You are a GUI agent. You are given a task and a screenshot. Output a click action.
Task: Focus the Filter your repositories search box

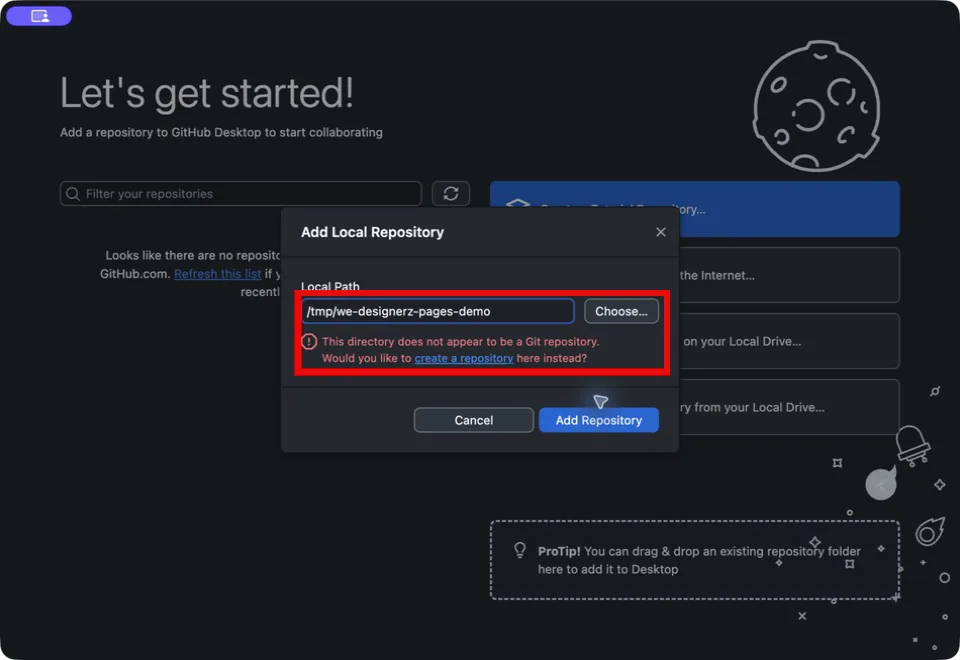(241, 193)
